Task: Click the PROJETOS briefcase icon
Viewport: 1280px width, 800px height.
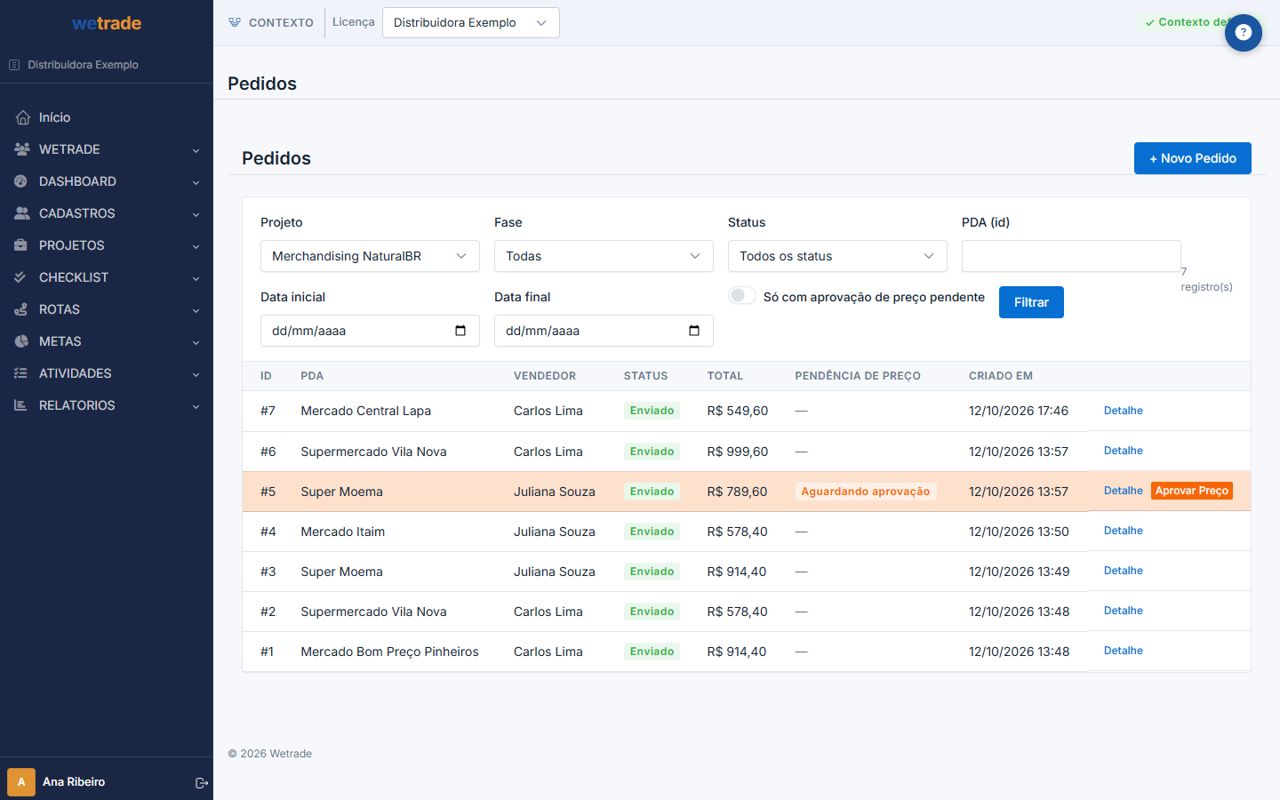Action: 22,246
